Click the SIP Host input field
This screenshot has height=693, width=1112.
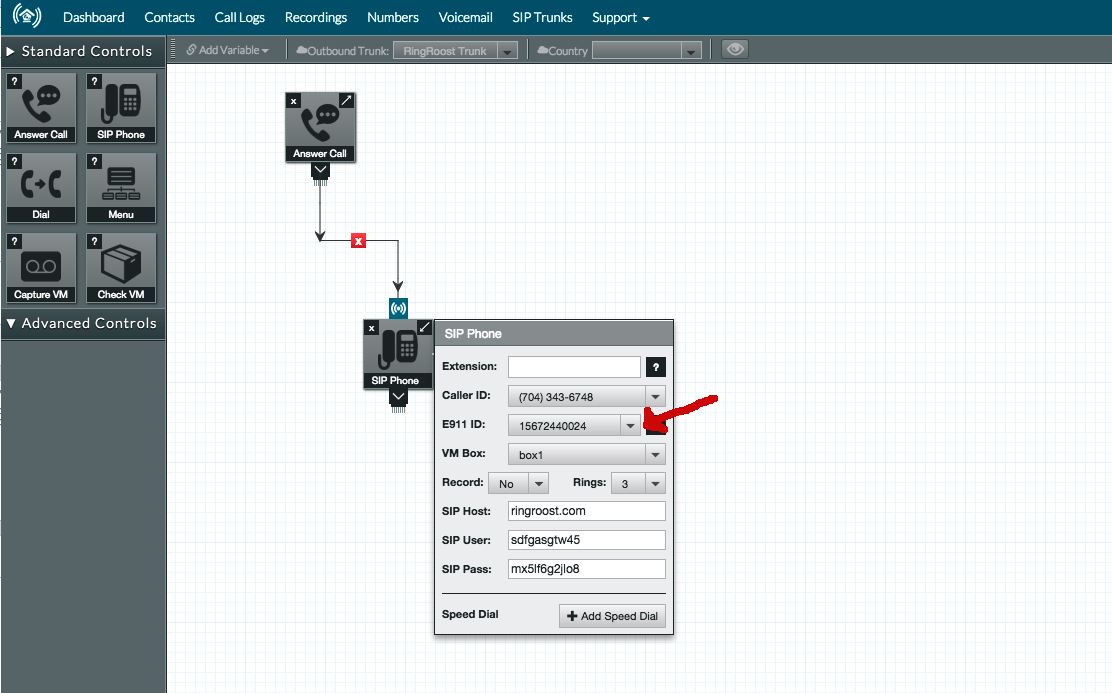586,511
